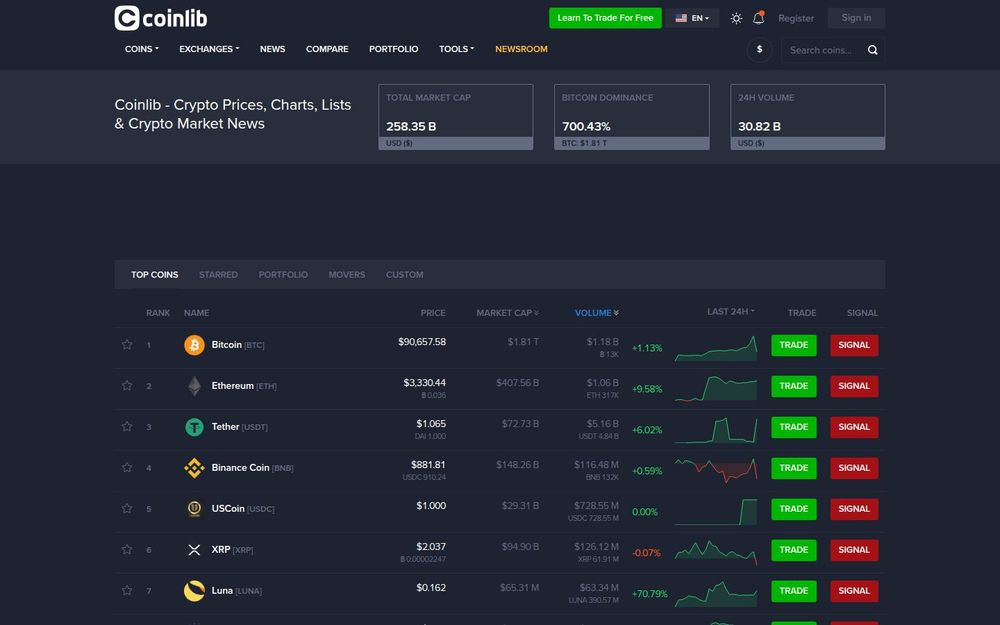Sort by VOLUME column
Screen dimensions: 1000x625
coord(597,312)
